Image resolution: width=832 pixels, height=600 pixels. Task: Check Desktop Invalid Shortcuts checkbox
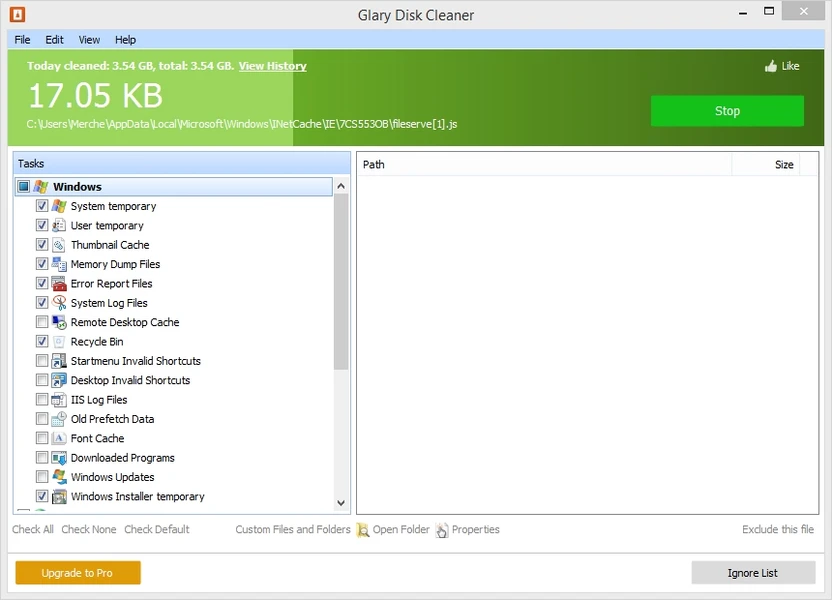pyautogui.click(x=42, y=380)
